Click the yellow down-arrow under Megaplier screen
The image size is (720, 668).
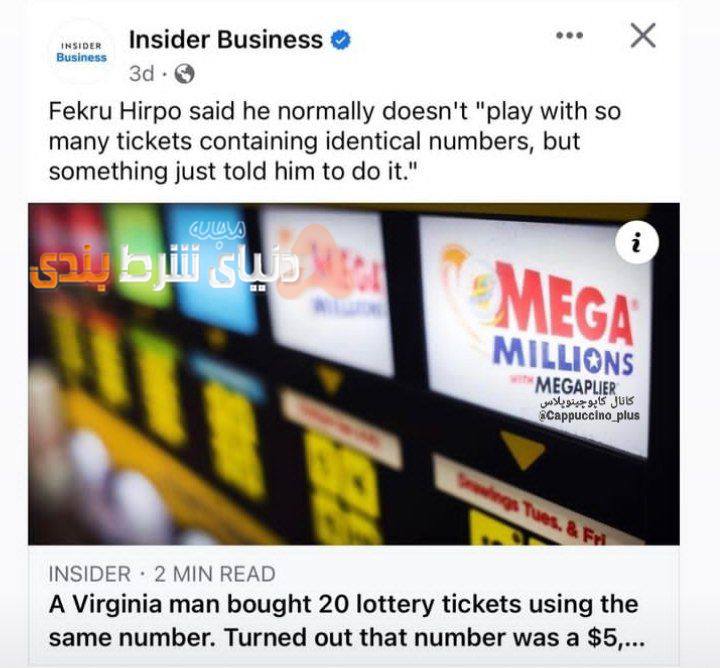(523, 450)
